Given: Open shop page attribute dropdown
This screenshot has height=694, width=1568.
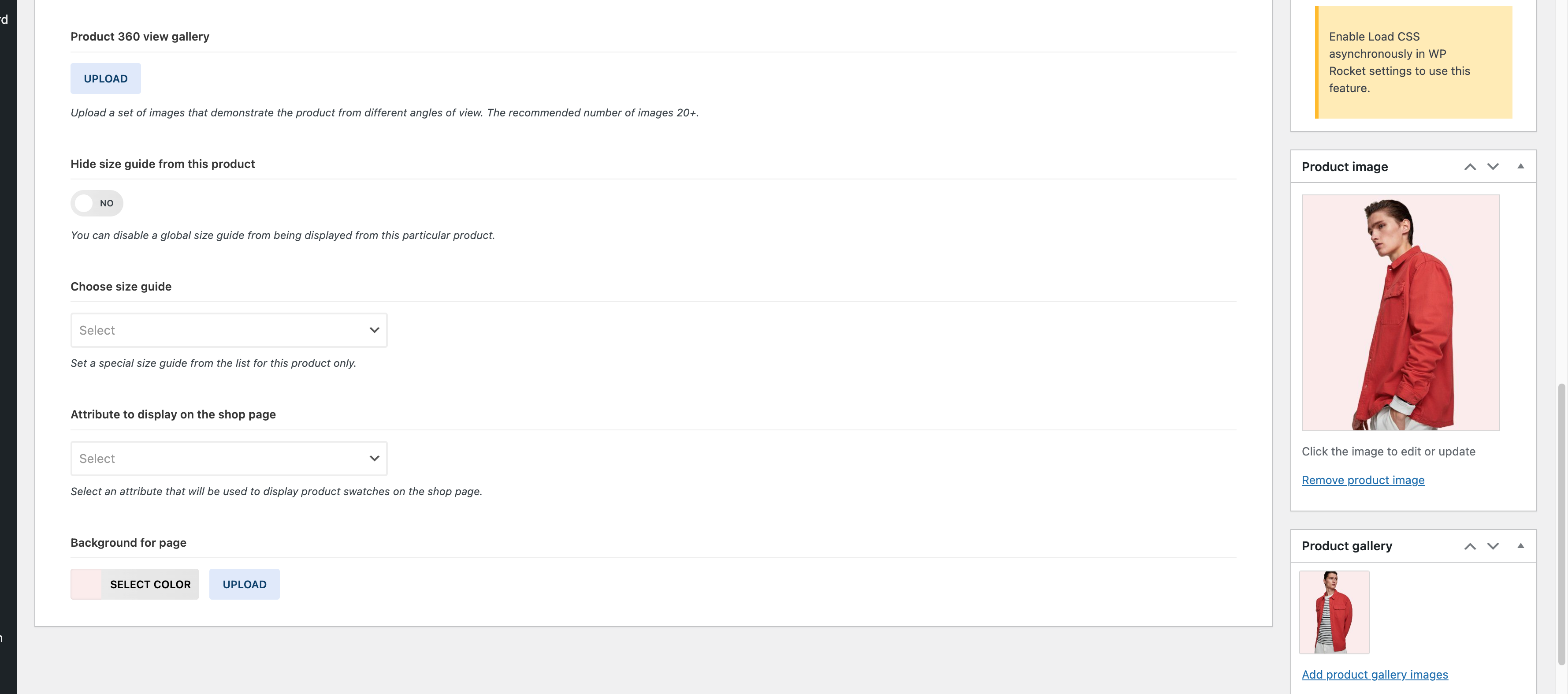Looking at the screenshot, I should [219, 459].
